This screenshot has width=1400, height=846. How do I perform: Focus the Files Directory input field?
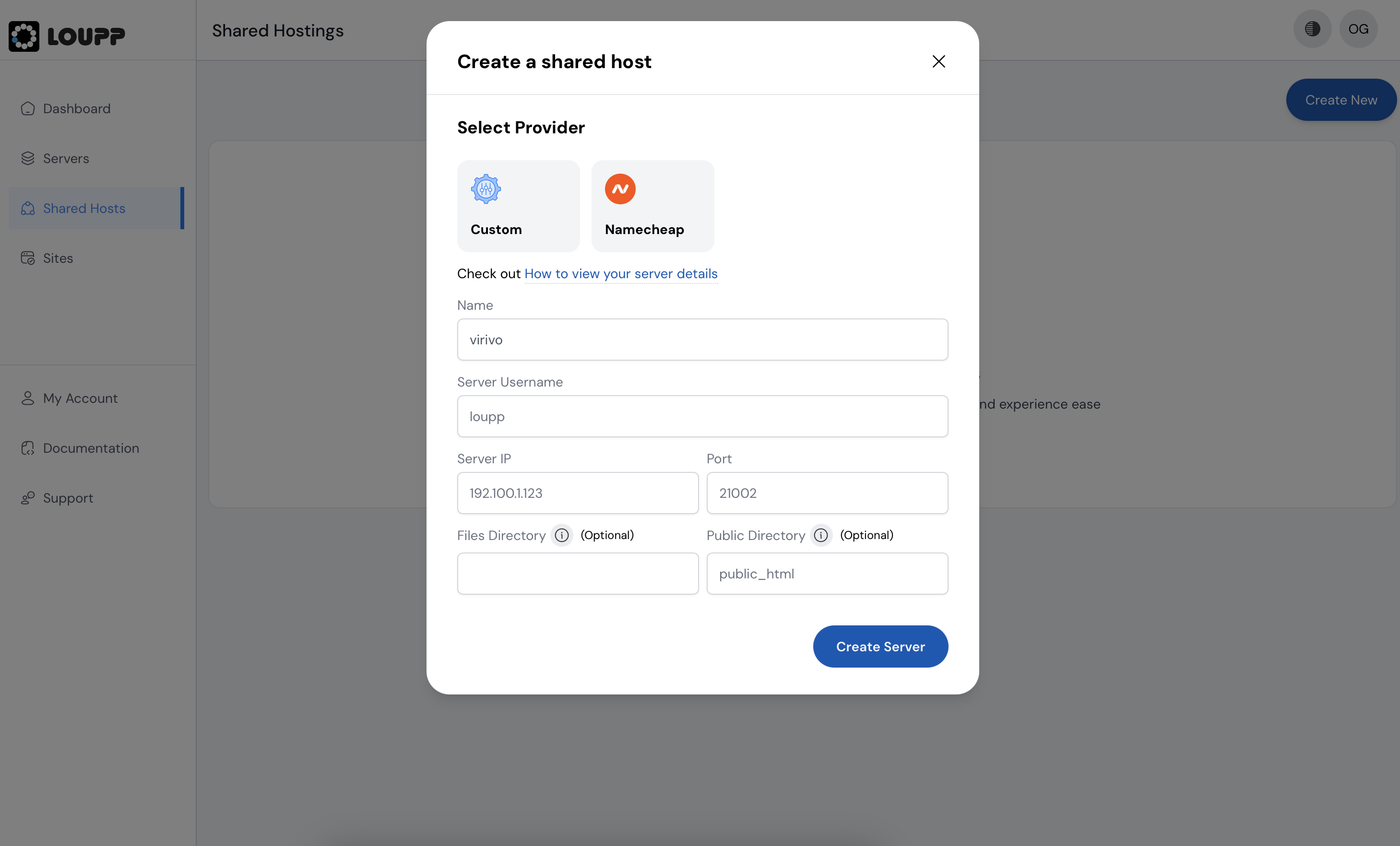pos(578,574)
